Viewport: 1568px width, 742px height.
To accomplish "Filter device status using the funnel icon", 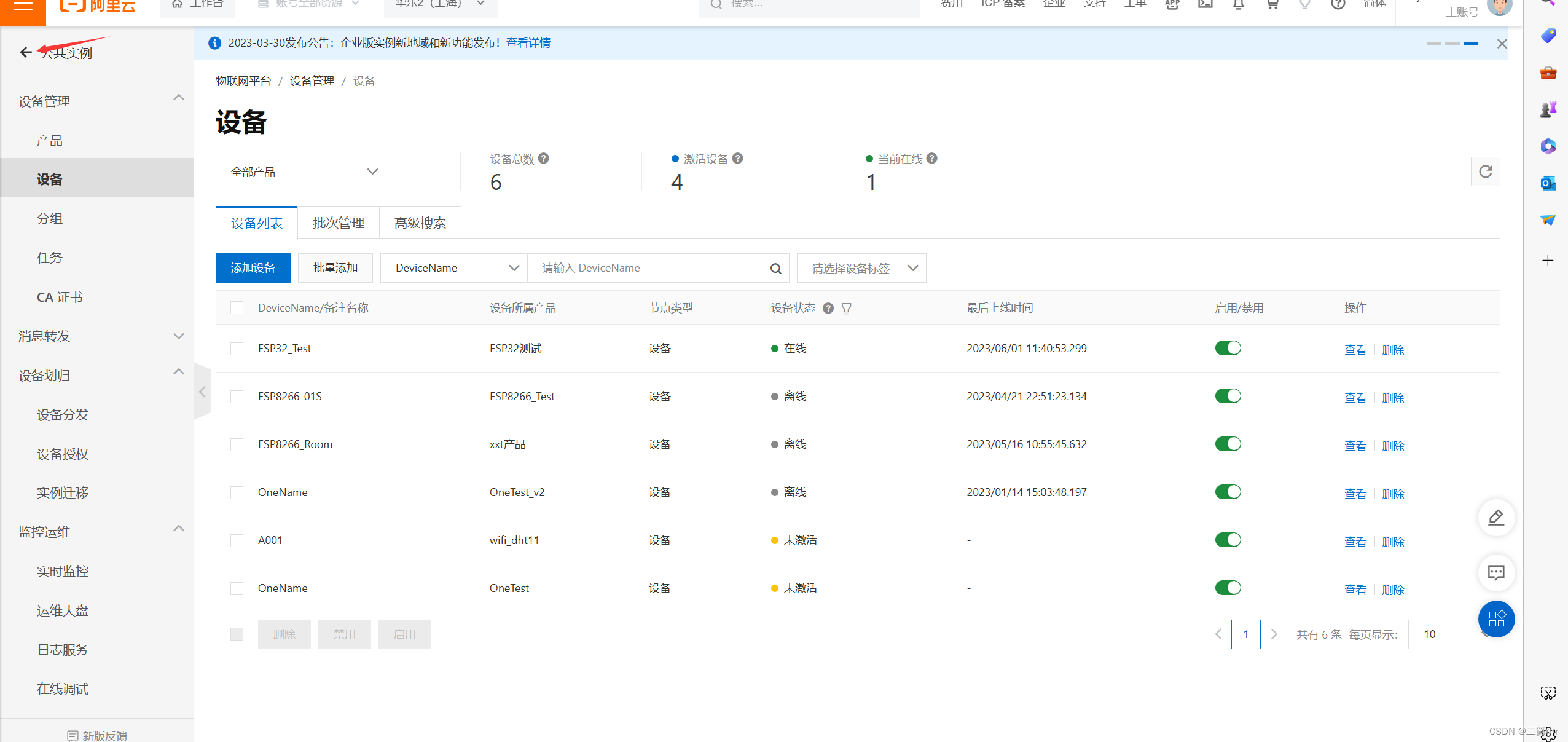I will (847, 308).
